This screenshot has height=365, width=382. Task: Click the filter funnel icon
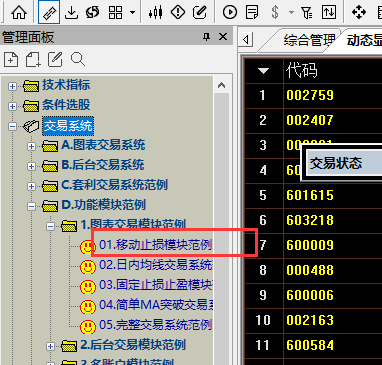(x=307, y=12)
